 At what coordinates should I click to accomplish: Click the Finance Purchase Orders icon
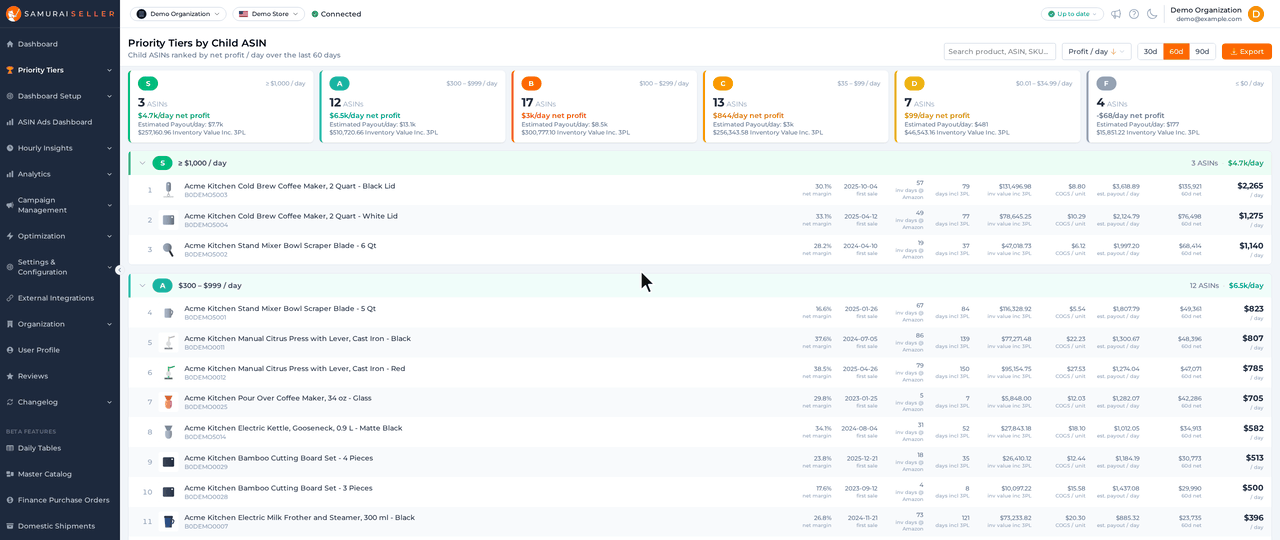click(10, 500)
